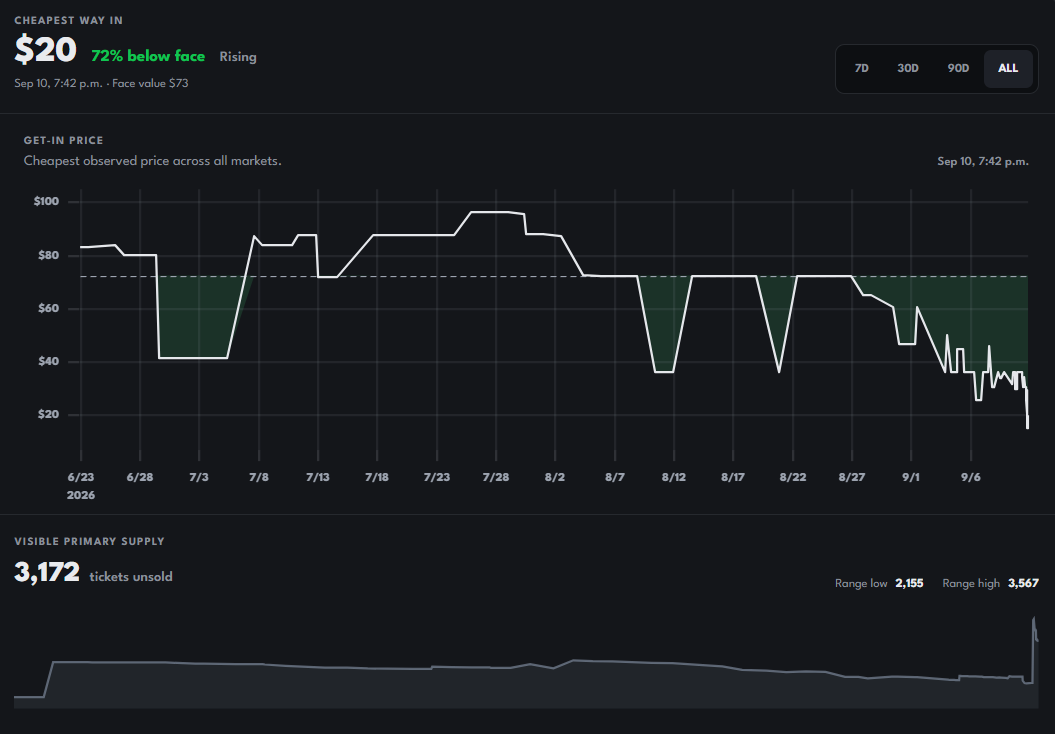Click the $100 y-axis label
This screenshot has width=1055, height=734.
point(46,201)
